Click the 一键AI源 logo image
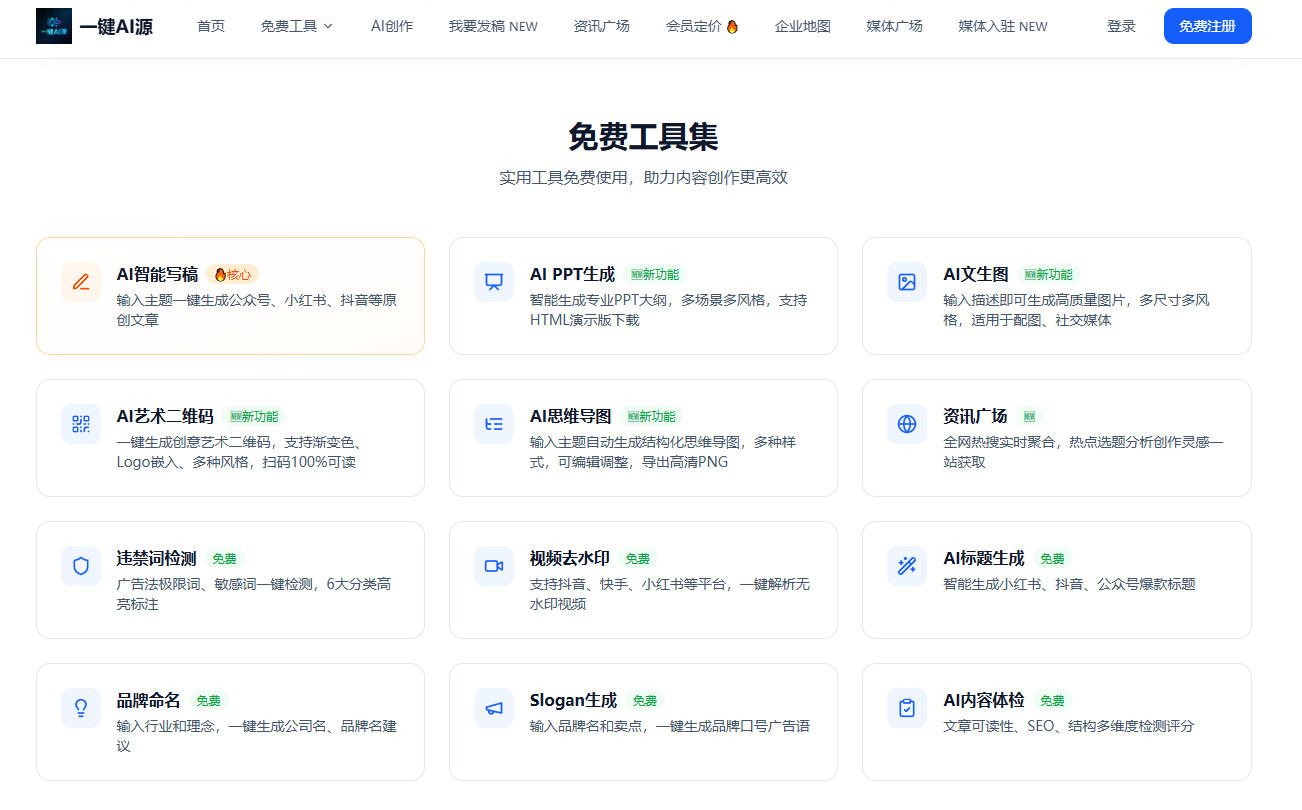The height and width of the screenshot is (810, 1302). (54, 26)
